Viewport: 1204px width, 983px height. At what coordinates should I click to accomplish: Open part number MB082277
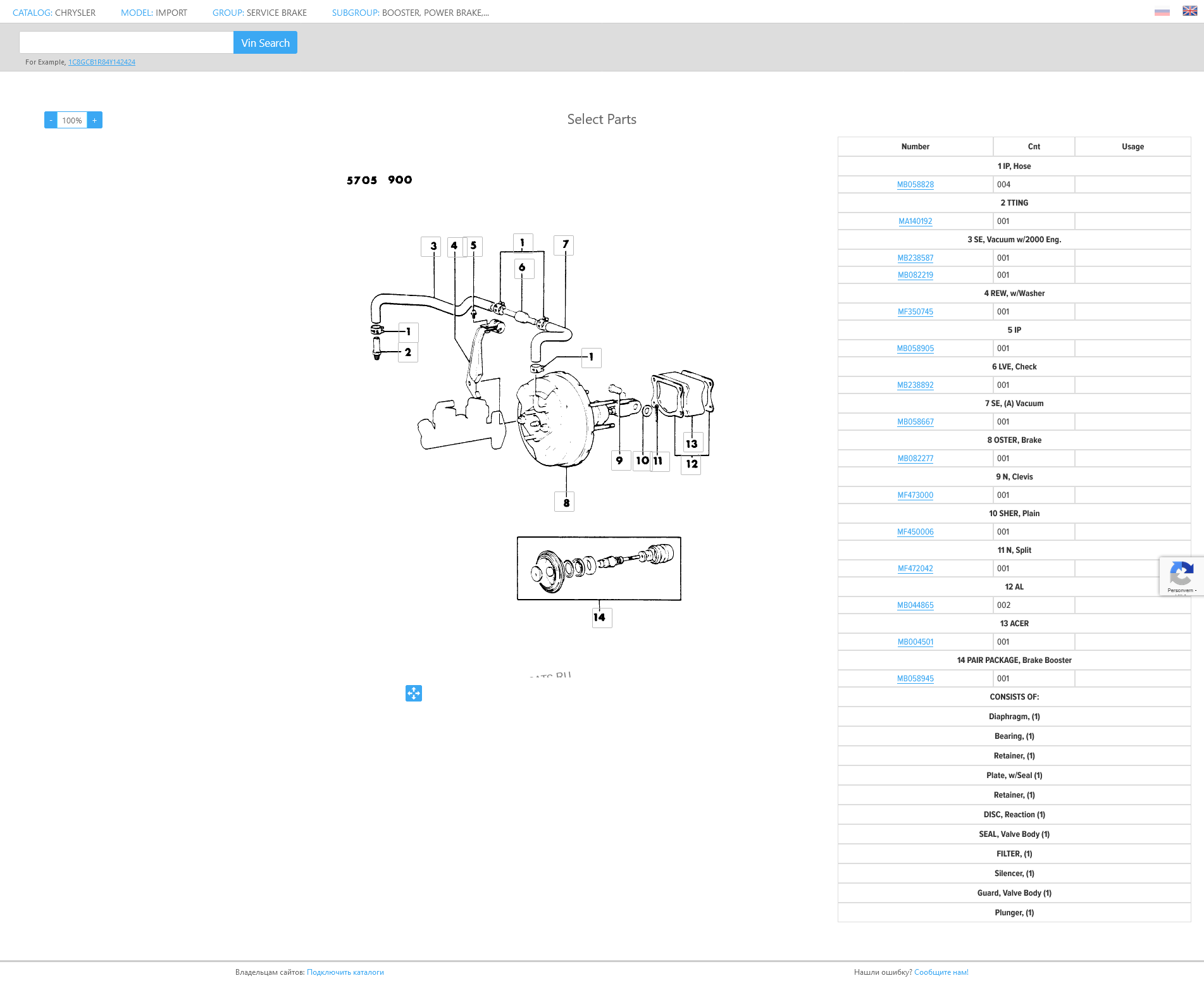tap(915, 459)
